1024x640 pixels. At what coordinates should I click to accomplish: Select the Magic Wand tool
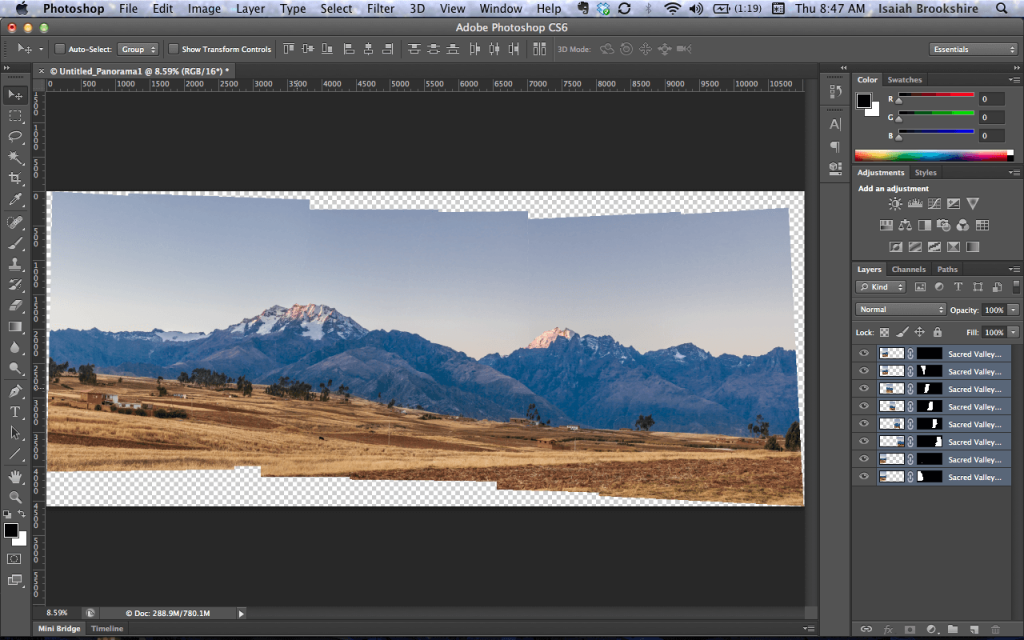[15, 157]
